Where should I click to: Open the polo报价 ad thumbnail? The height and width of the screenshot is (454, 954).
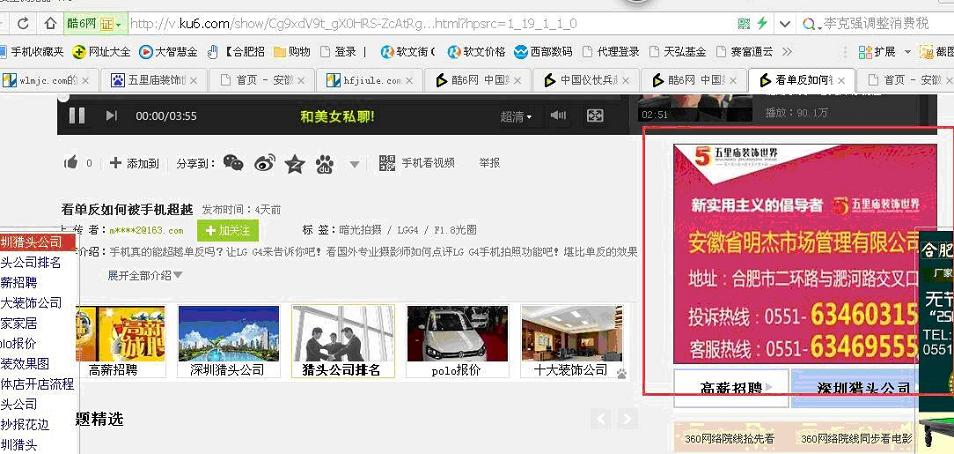tap(457, 341)
